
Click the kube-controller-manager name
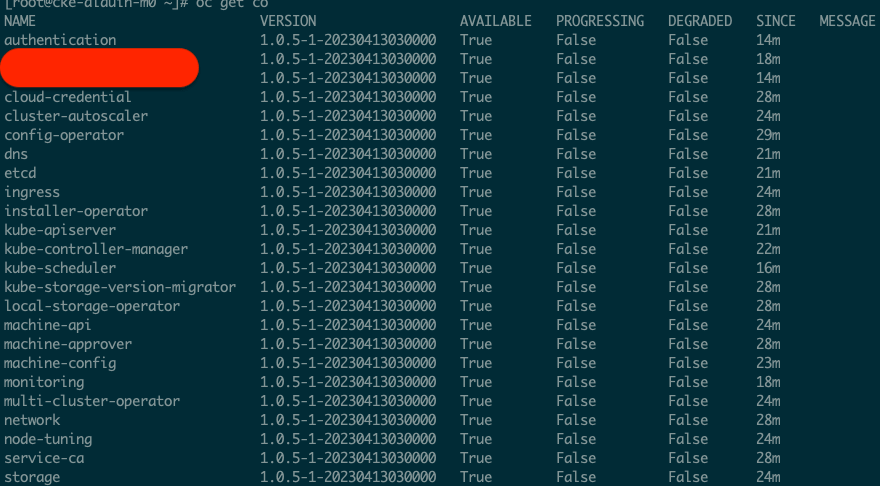tap(96, 249)
